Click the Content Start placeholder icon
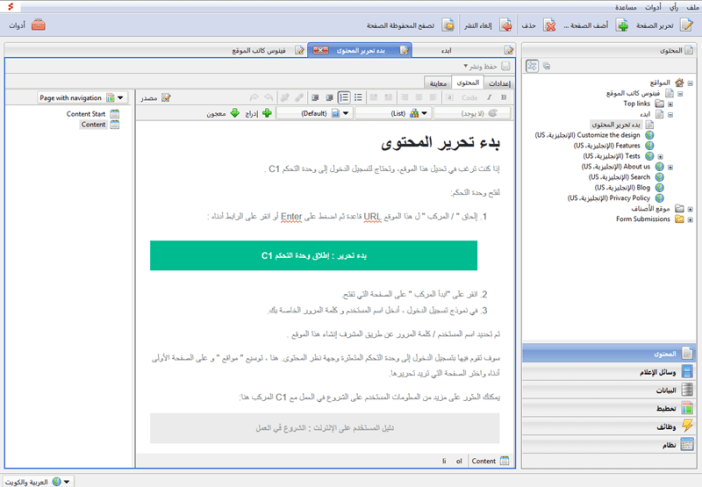 tap(115, 114)
